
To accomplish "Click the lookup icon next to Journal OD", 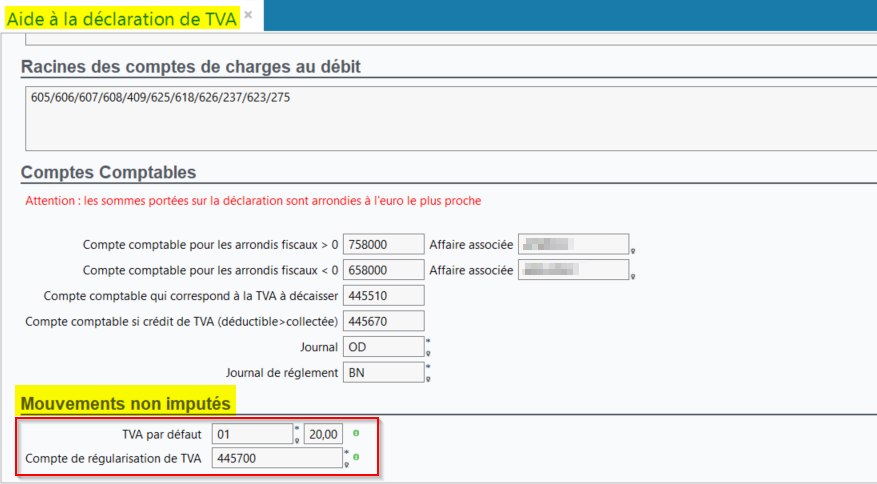I will point(429,352).
